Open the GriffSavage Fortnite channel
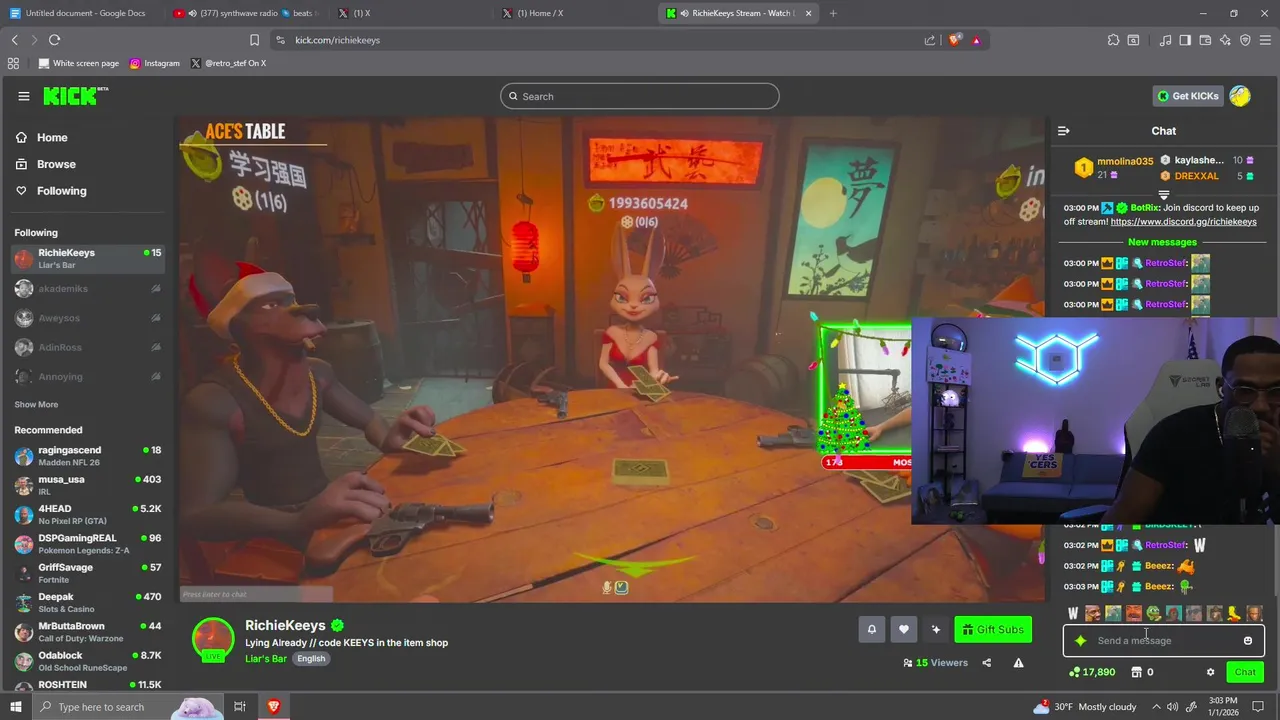 [88, 573]
